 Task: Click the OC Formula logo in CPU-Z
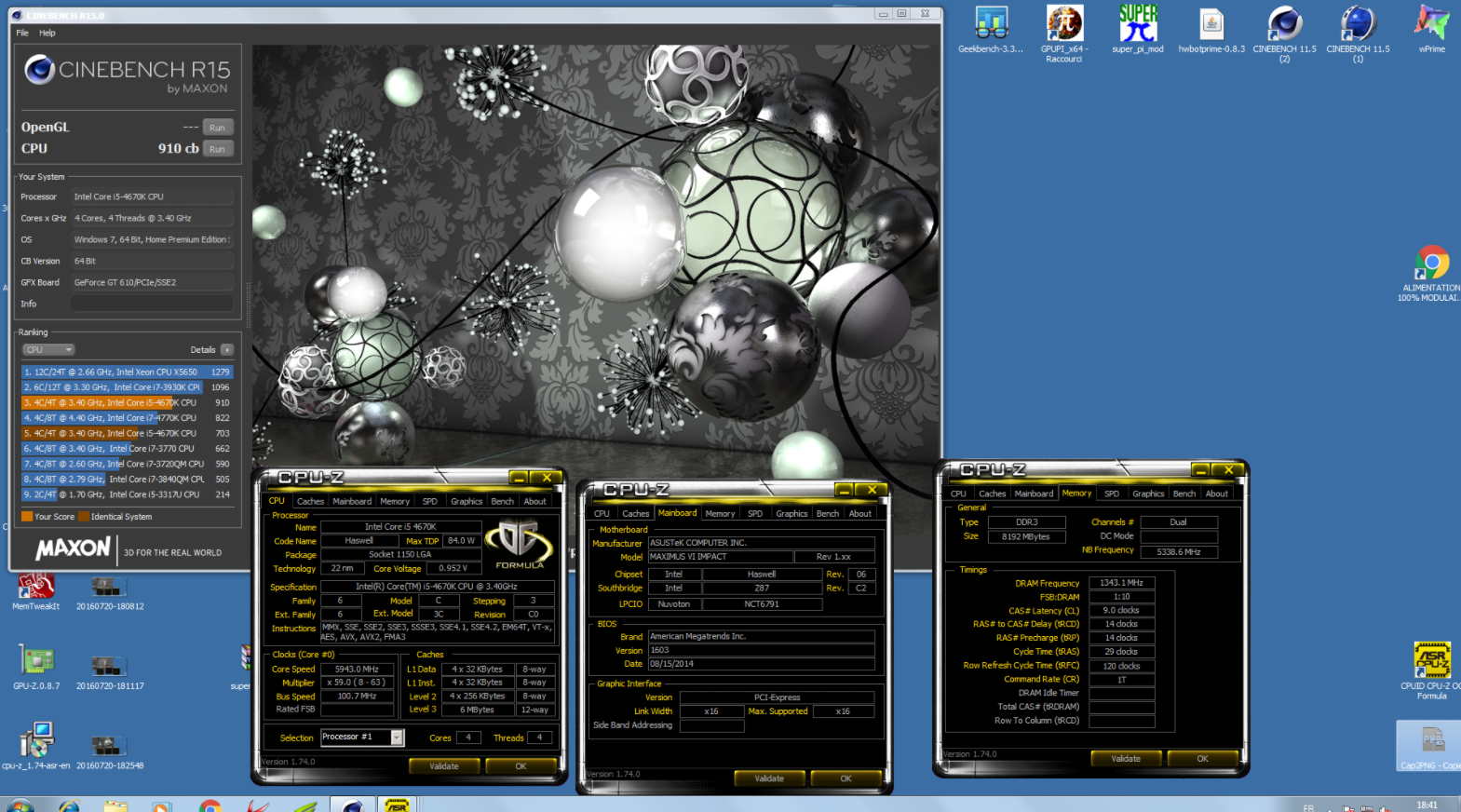pos(520,546)
